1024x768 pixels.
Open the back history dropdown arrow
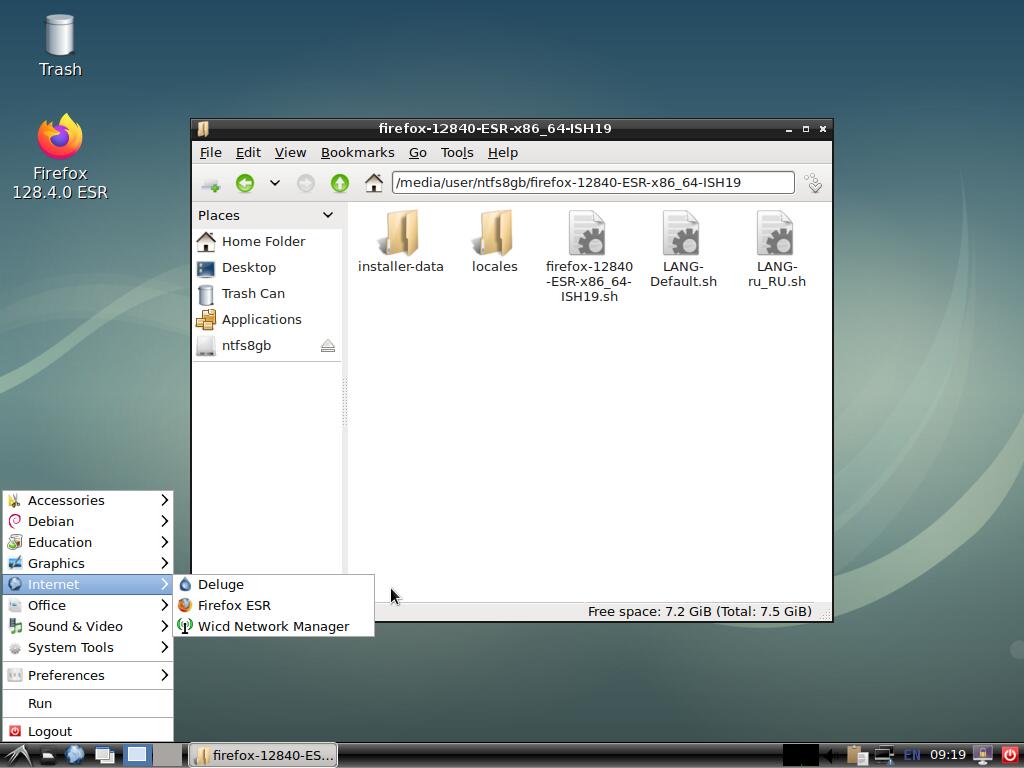coord(275,184)
